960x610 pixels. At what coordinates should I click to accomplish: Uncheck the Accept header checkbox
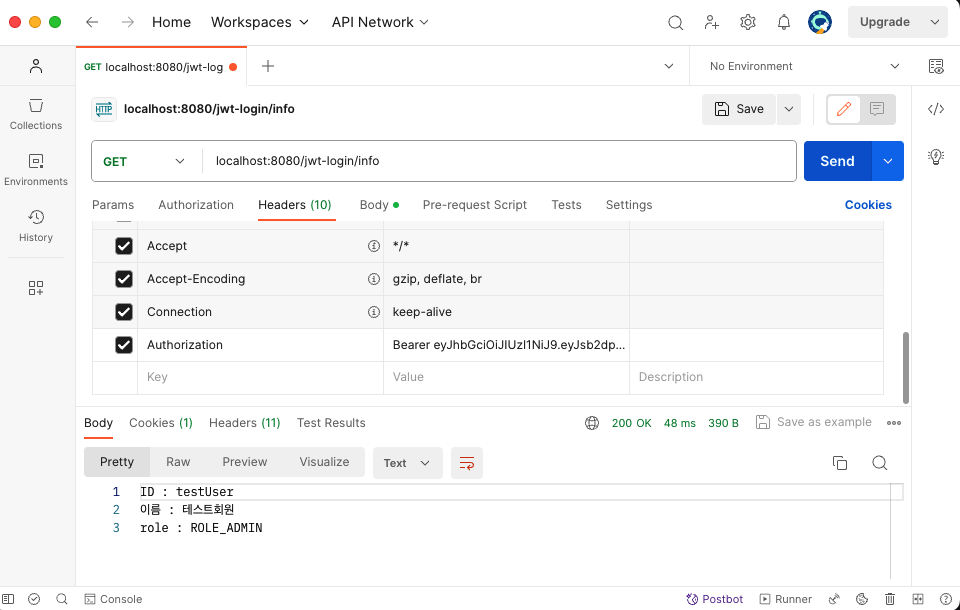pos(124,246)
